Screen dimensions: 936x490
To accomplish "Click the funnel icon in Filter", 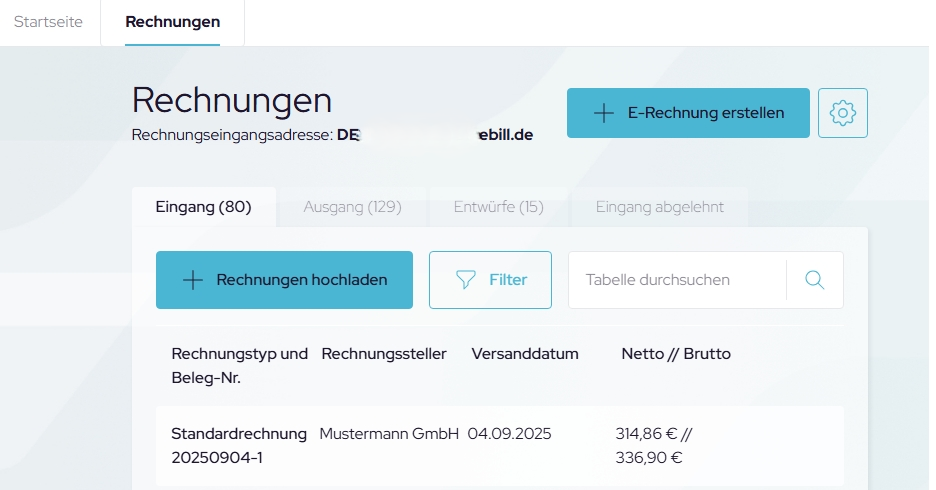I will [466, 280].
